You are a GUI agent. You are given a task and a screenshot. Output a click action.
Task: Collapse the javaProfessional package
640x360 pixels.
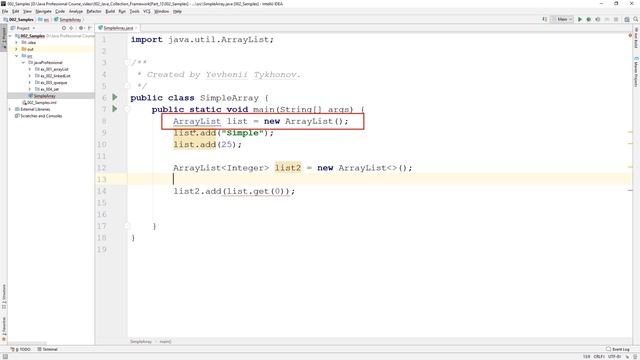[23, 62]
